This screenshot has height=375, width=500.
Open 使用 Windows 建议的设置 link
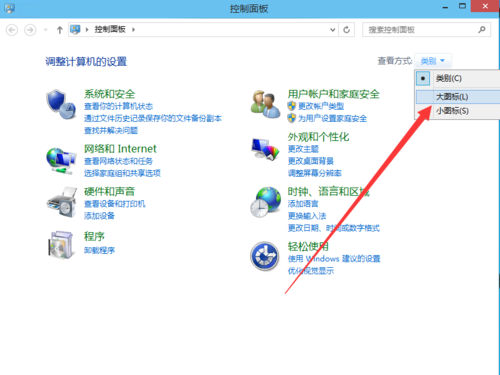pos(334,259)
